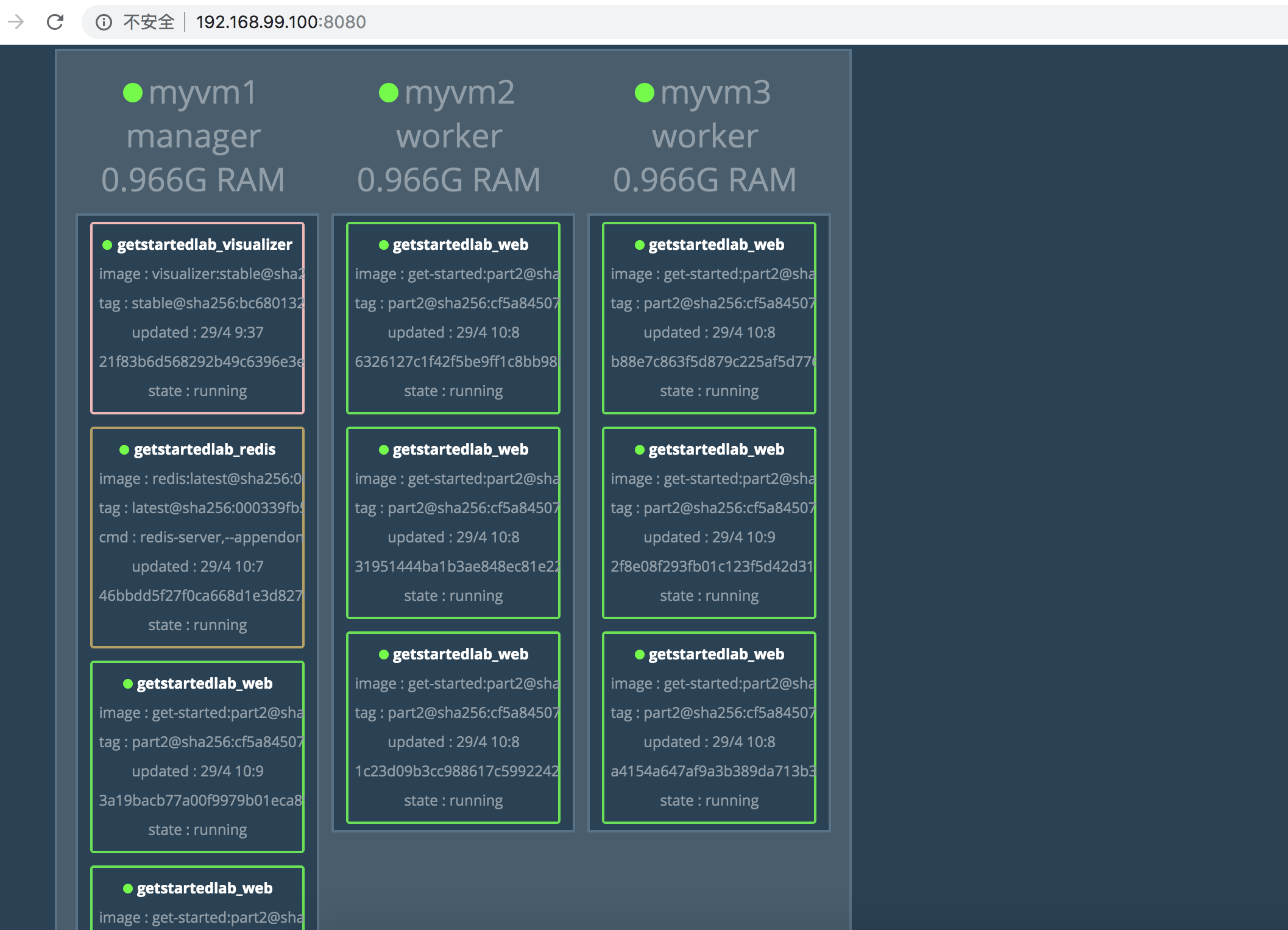Click the site info icon in address bar
Image resolution: width=1288 pixels, height=930 pixels.
pyautogui.click(x=104, y=23)
